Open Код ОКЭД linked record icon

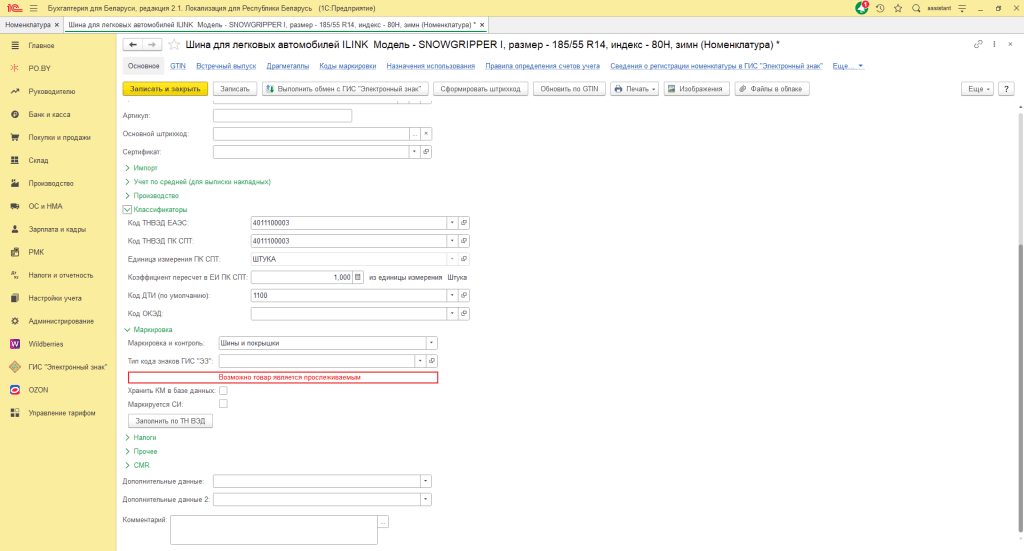click(464, 314)
